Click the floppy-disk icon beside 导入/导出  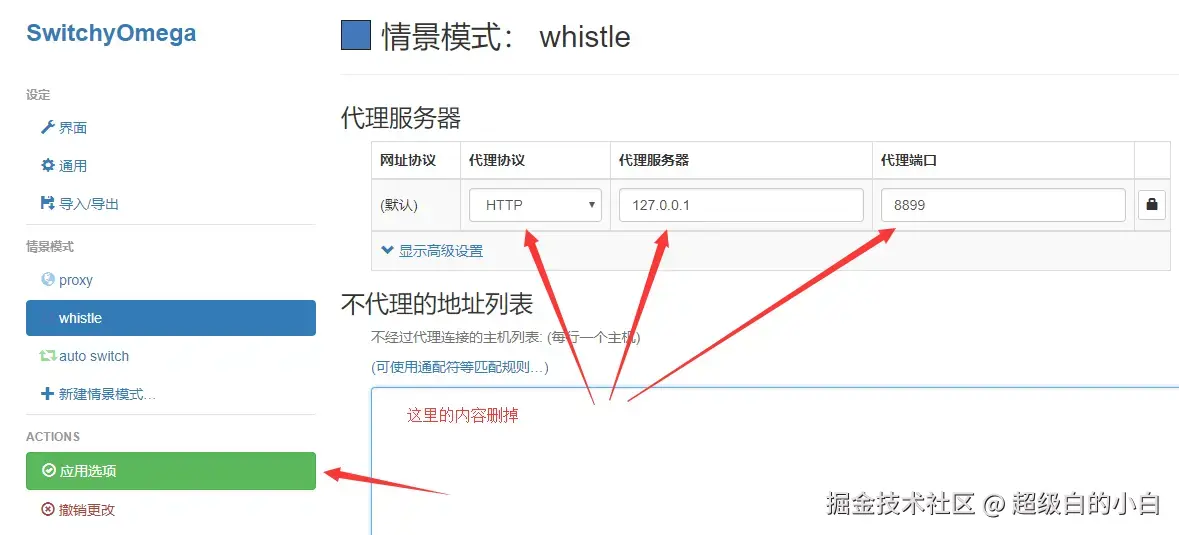(47, 203)
